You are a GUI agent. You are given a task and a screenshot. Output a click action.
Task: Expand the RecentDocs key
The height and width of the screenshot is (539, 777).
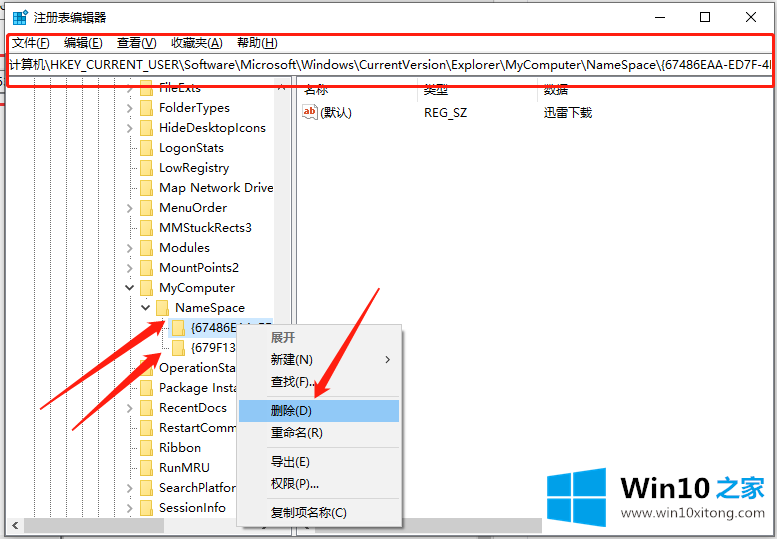130,408
